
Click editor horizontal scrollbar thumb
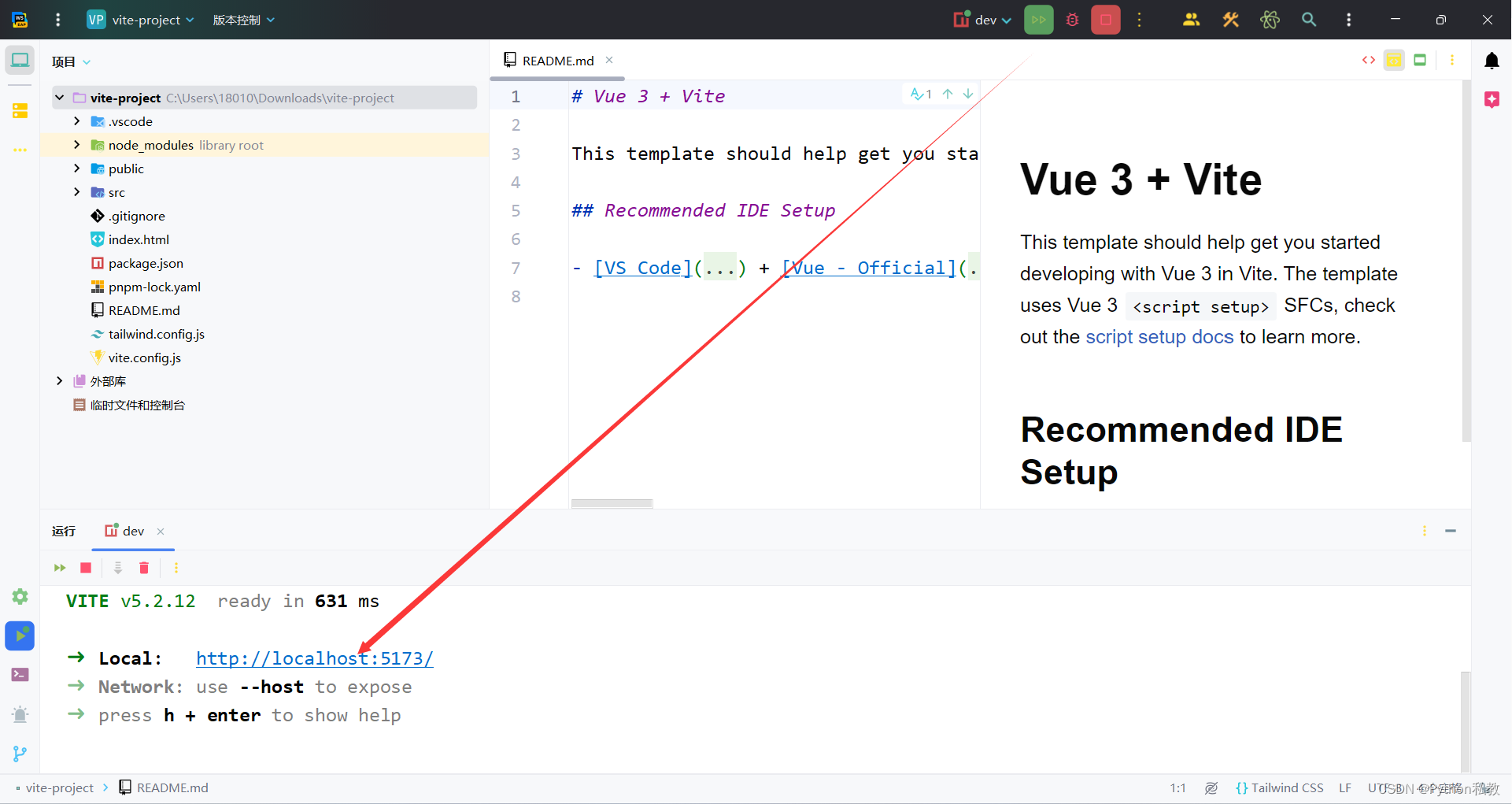[x=612, y=503]
